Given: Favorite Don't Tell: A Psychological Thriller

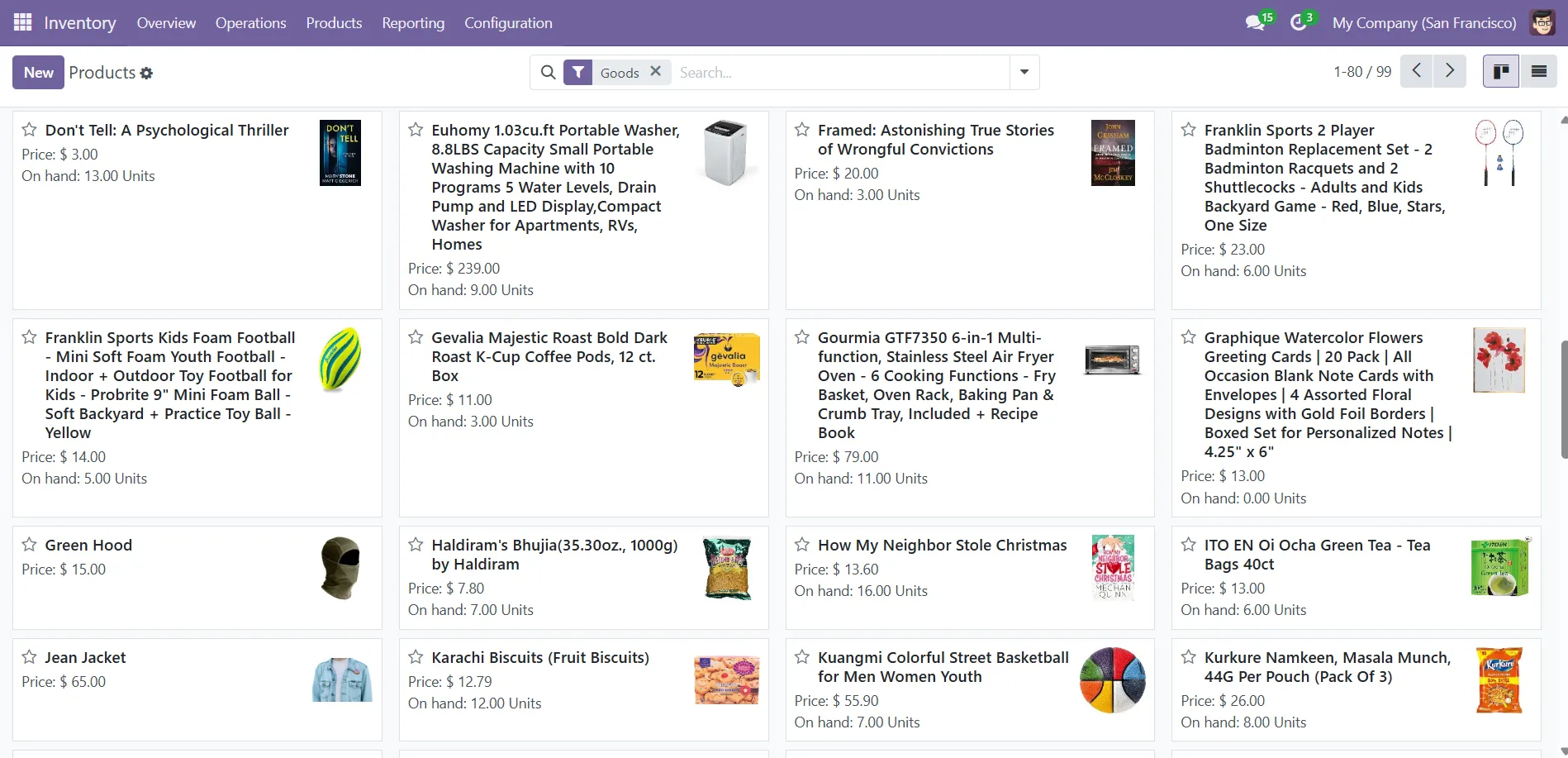Looking at the screenshot, I should pos(29,130).
